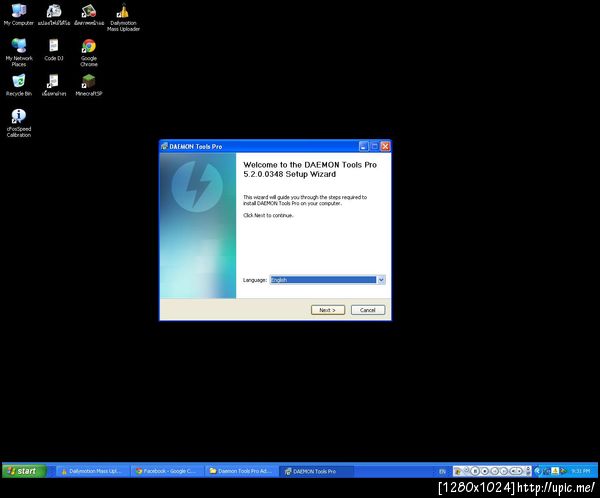
Task: Close the DAEMON Tools Pro setup window
Action: coord(385,146)
